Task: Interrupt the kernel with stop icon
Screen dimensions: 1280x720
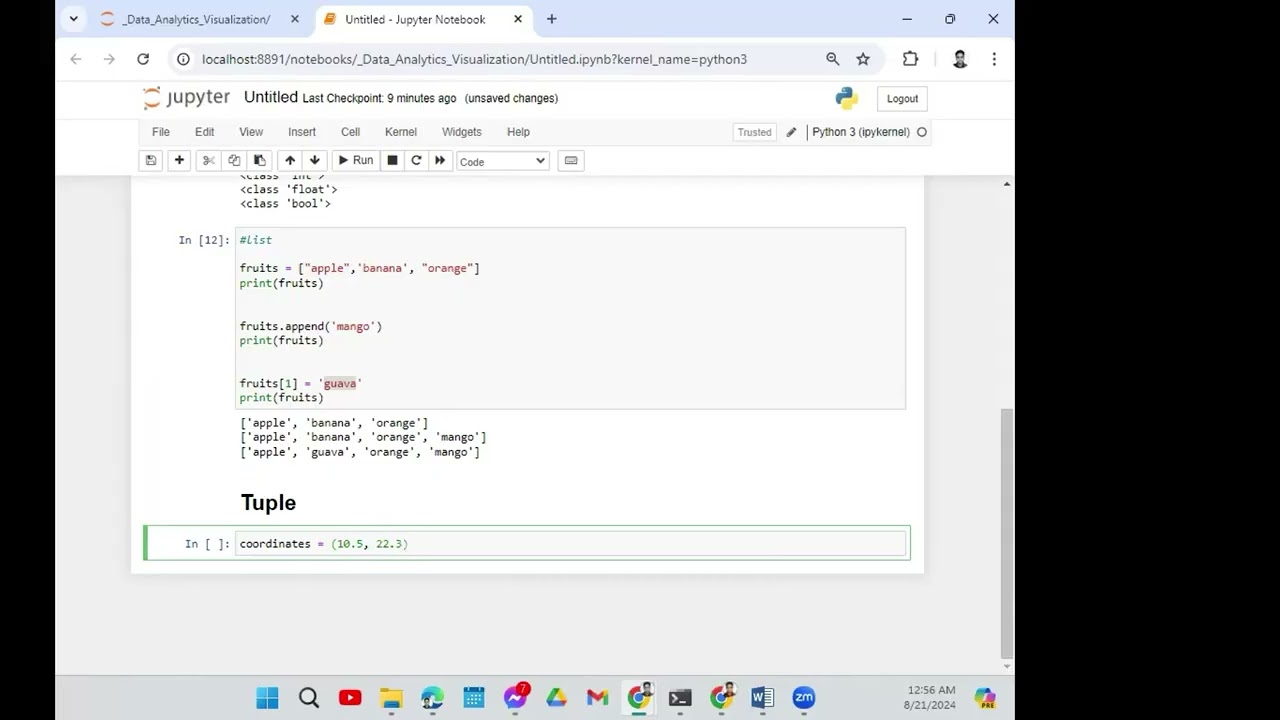Action: 392,160
